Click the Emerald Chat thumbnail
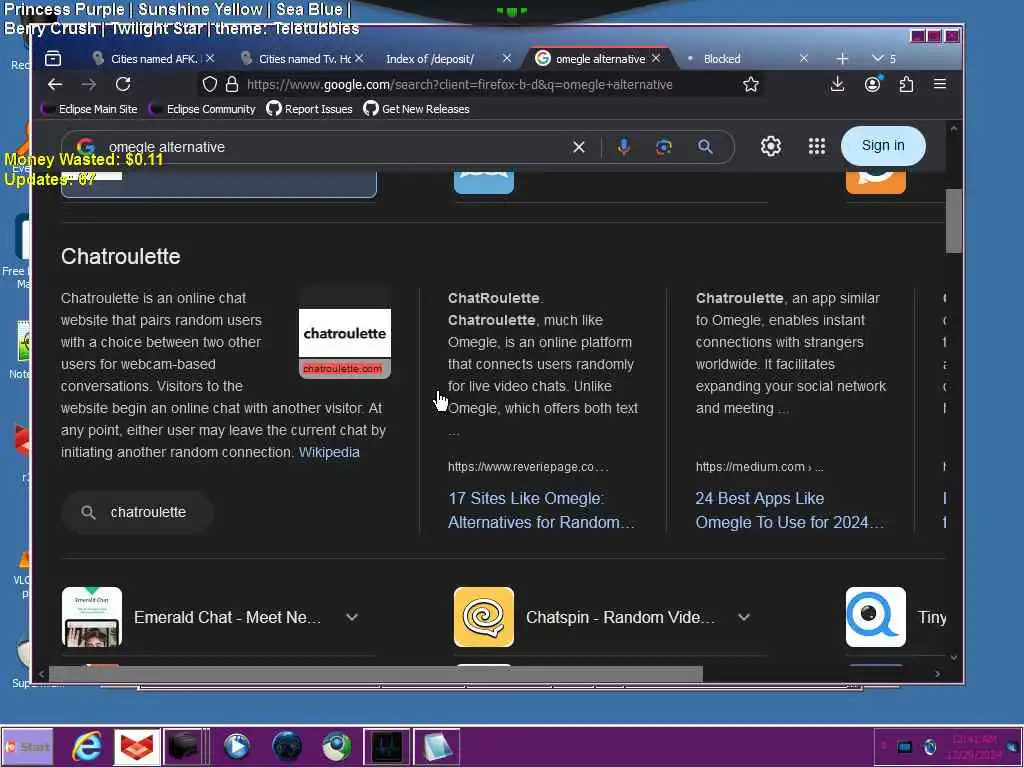1024x768 pixels. (92, 617)
